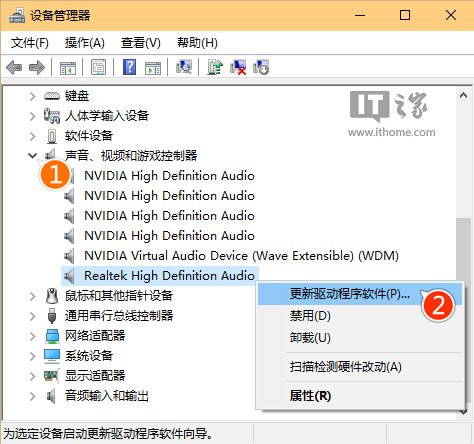This screenshot has height=444, width=474.
Task: Click the scrollbar up arrow in device tree
Action: pyautogui.click(x=463, y=96)
